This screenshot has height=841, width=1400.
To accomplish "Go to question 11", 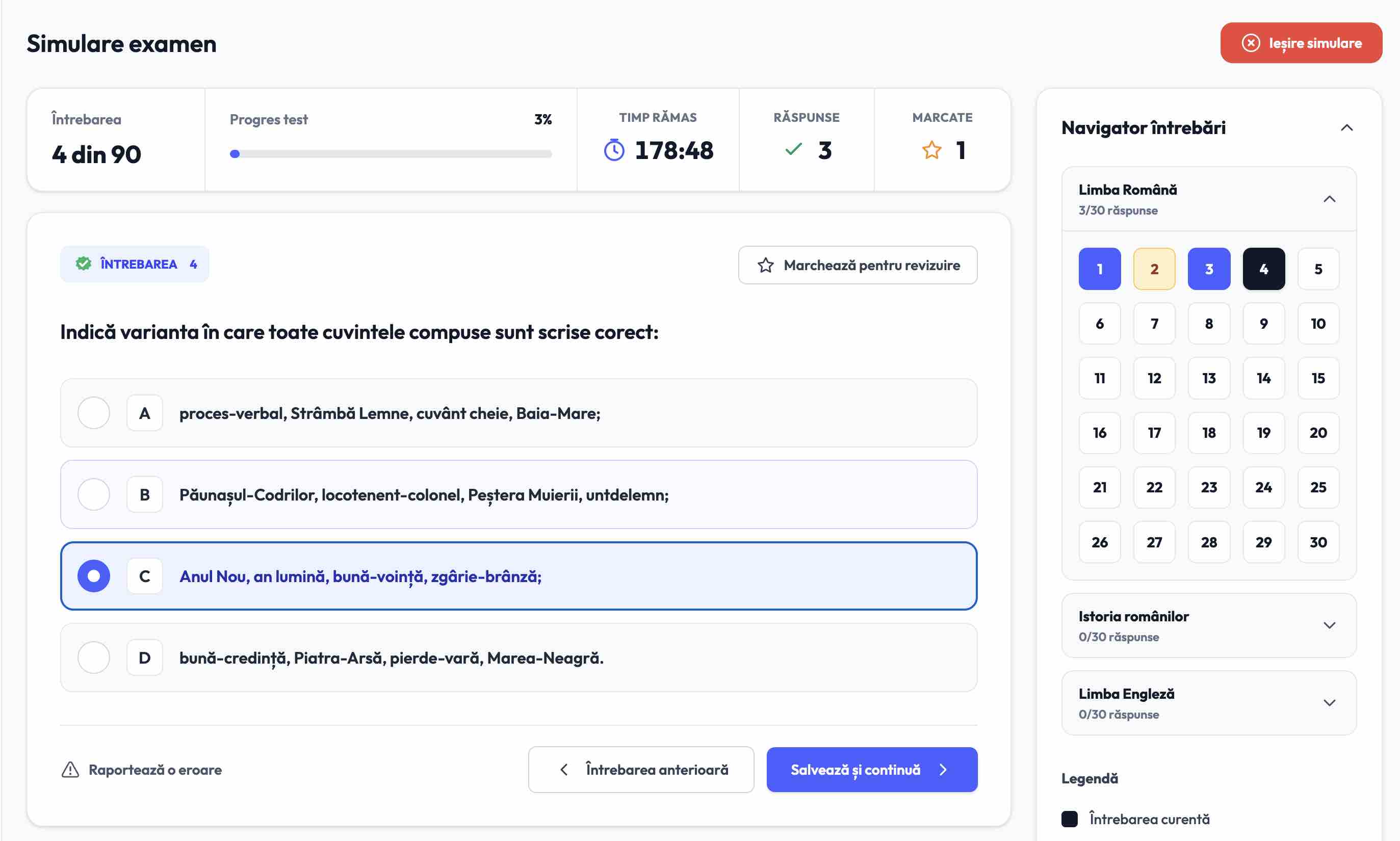I will [1100, 378].
